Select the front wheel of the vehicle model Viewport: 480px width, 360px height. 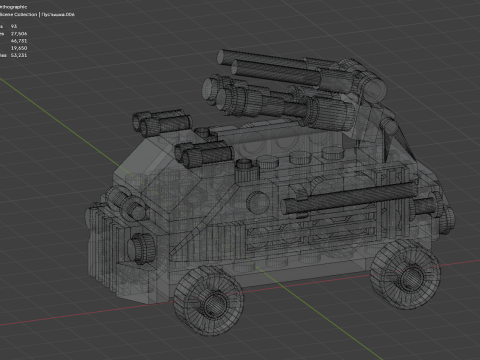pos(209,300)
